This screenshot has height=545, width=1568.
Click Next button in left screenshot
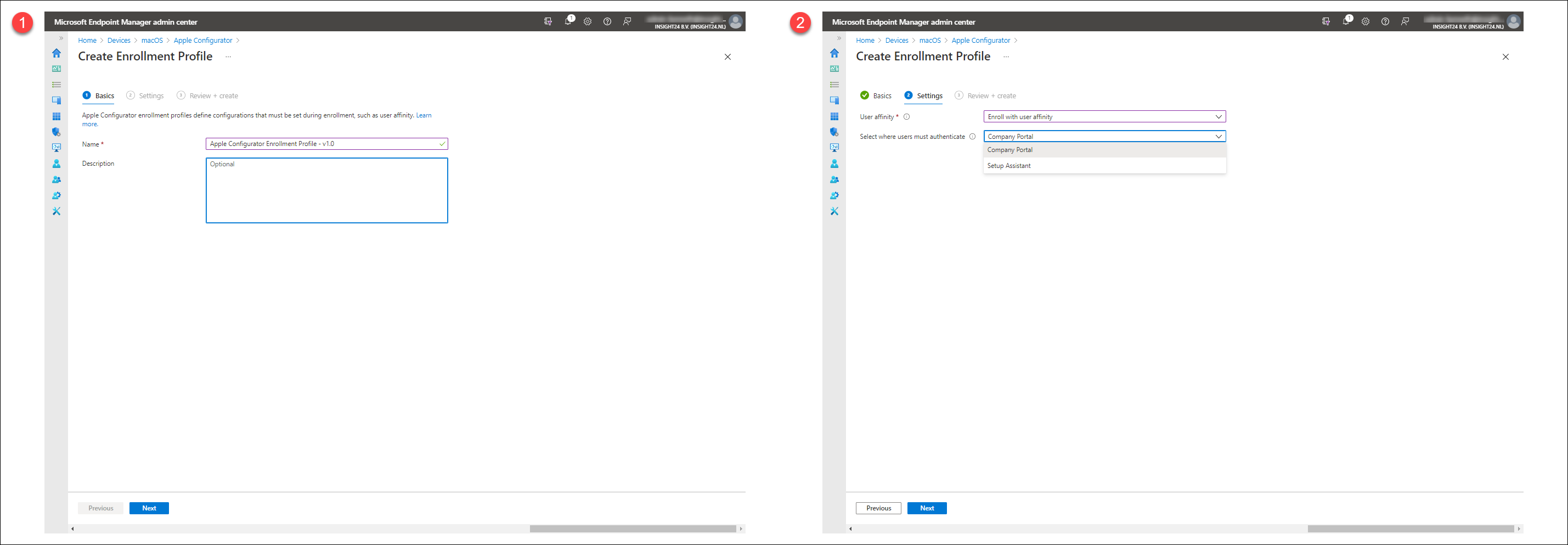tap(149, 508)
